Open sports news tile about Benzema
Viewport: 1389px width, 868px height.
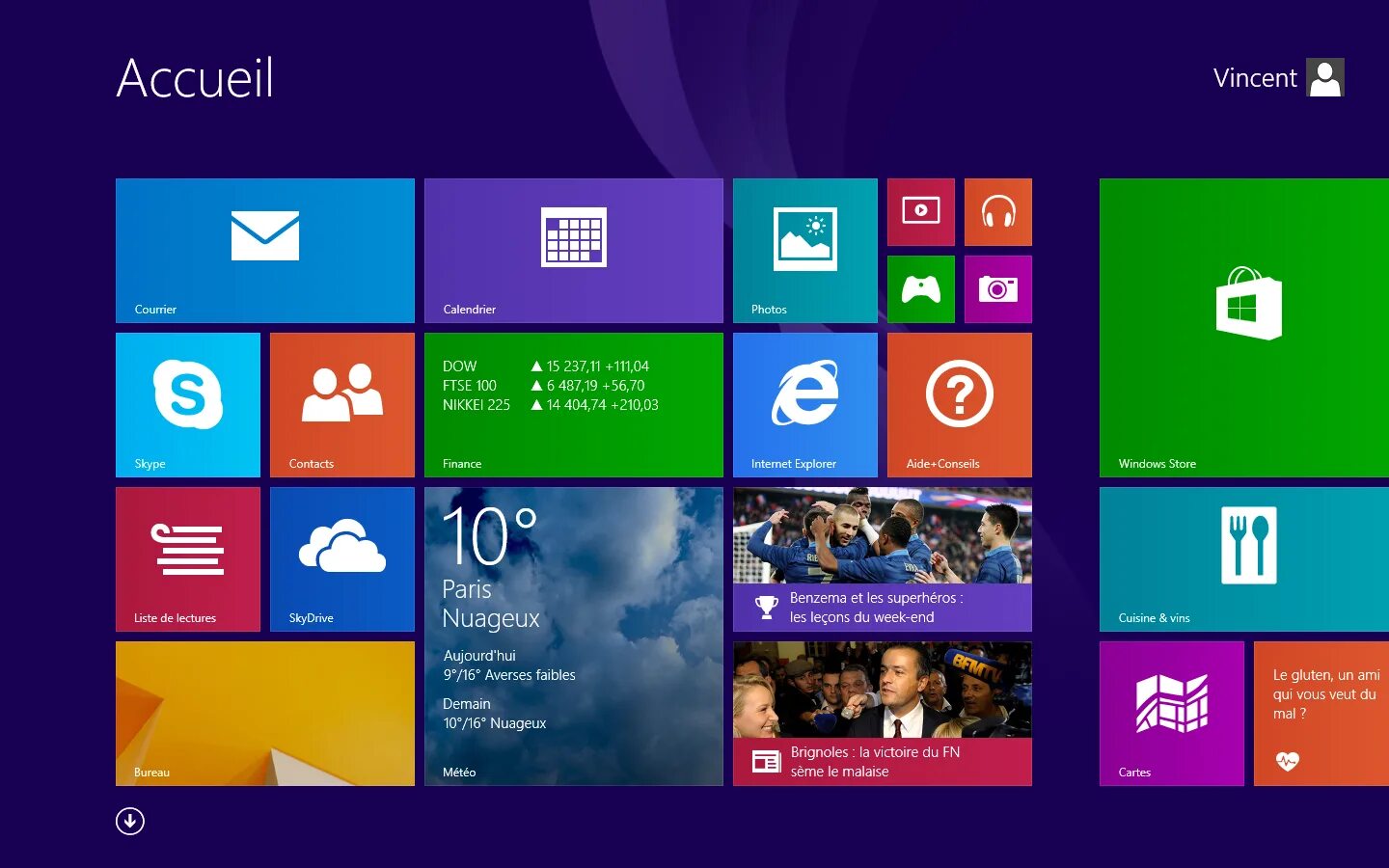point(883,559)
